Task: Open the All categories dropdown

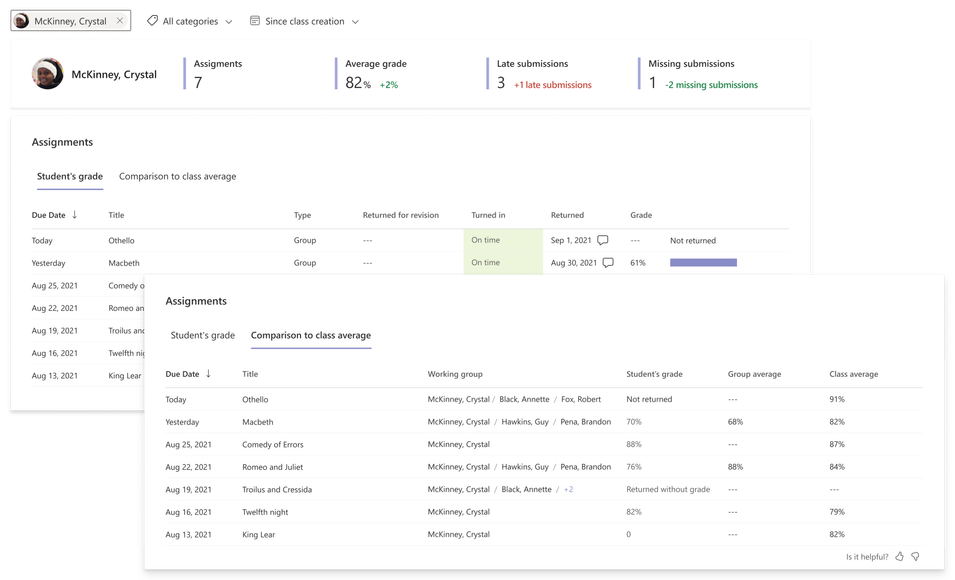Action: (x=189, y=21)
